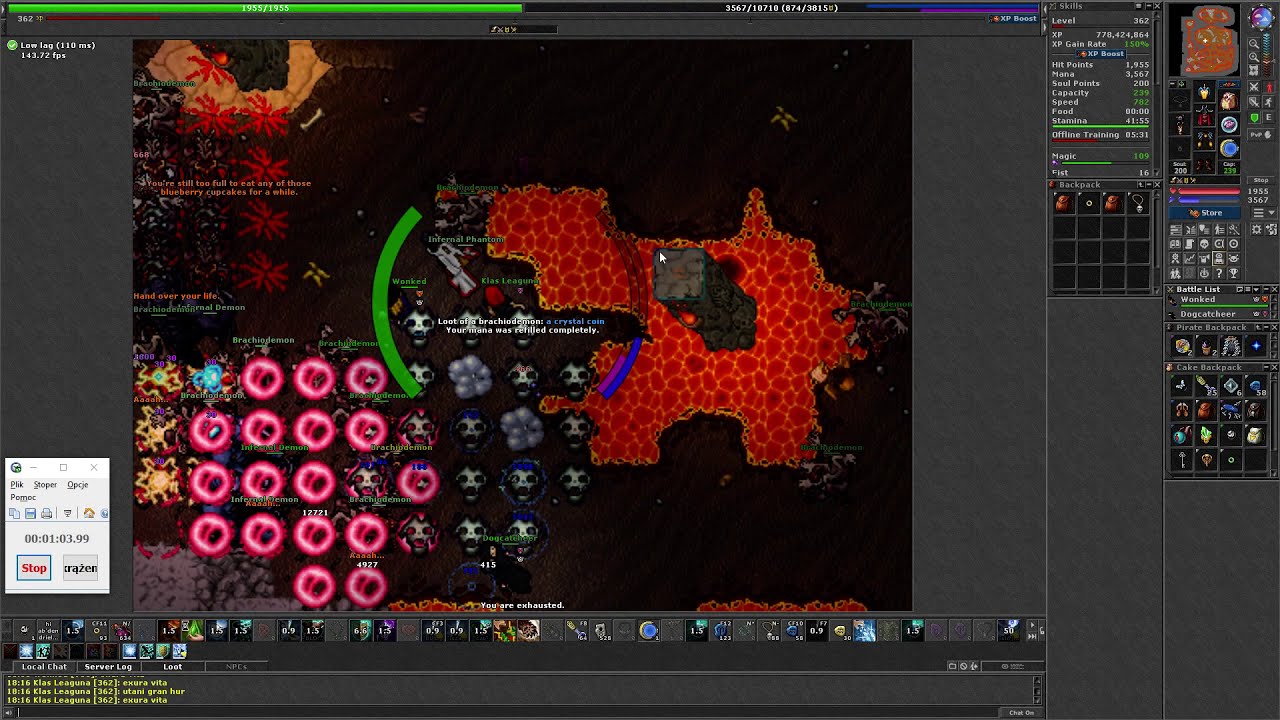Switch to Local Chat tab
1280x720 pixels.
point(44,667)
